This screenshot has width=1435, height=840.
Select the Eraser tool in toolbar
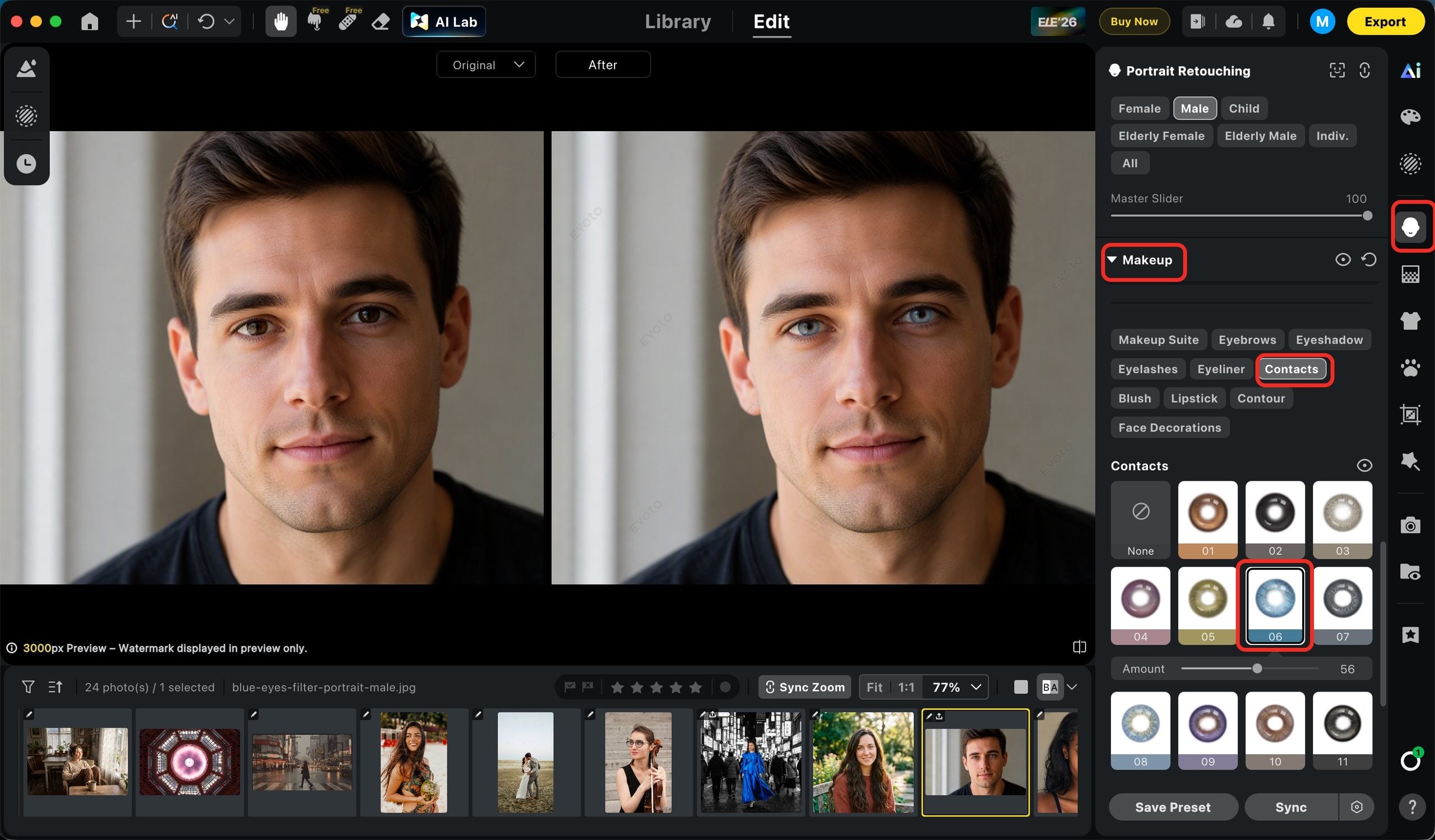381,22
